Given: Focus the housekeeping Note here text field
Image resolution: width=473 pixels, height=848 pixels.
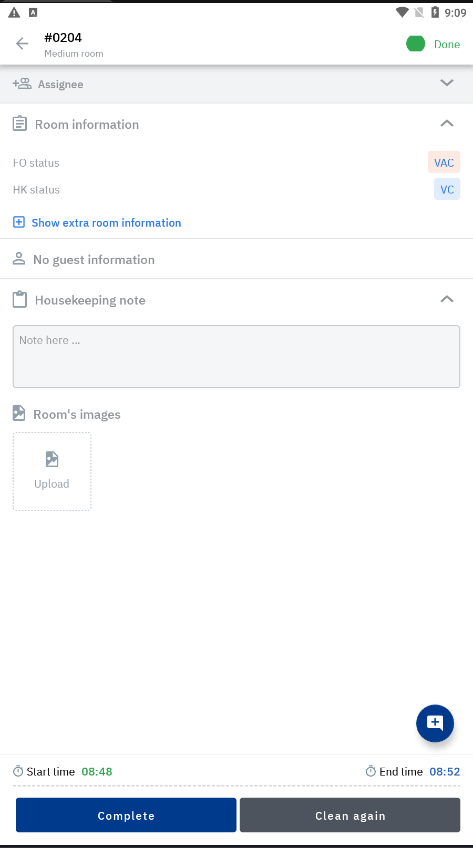Looking at the screenshot, I should (x=236, y=356).
